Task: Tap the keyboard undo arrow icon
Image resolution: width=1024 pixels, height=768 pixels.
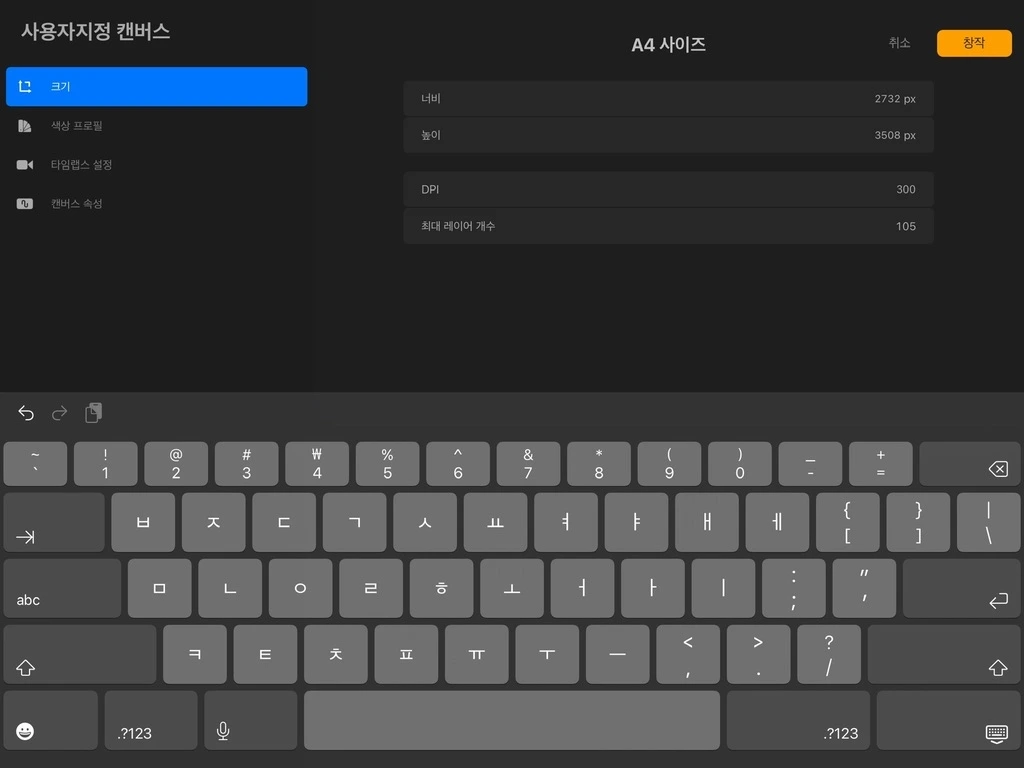Action: tap(26, 413)
